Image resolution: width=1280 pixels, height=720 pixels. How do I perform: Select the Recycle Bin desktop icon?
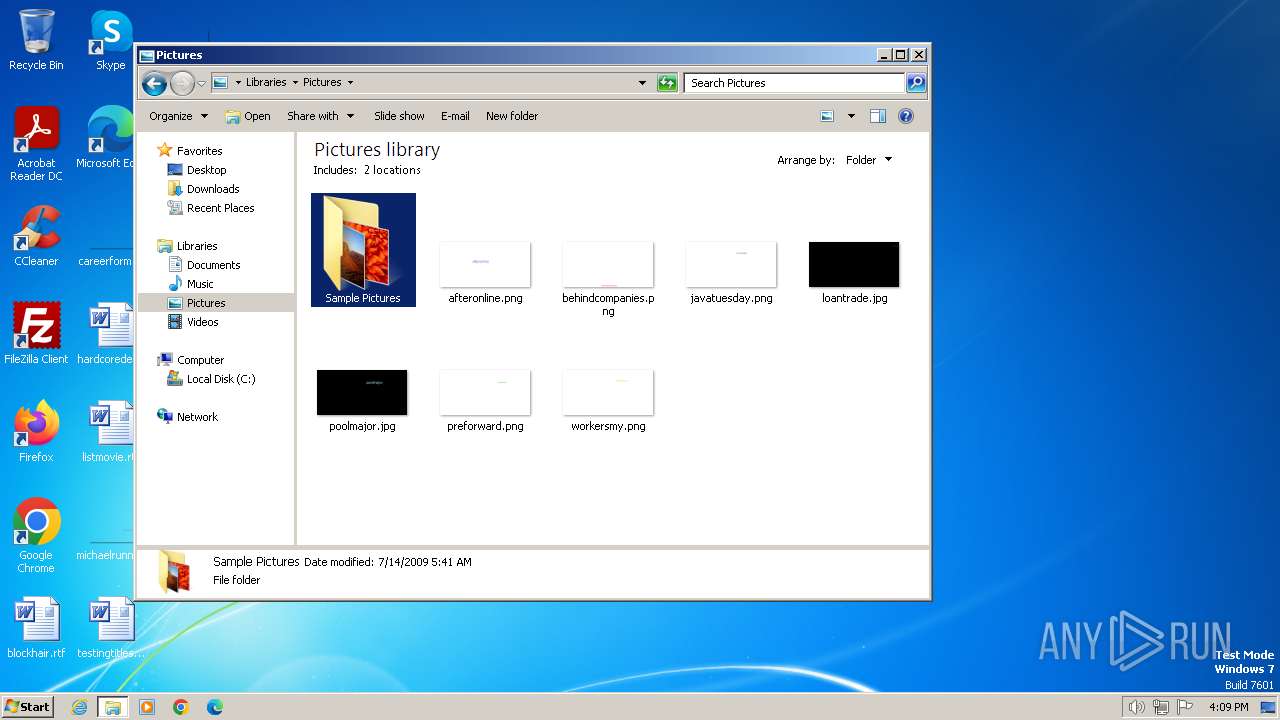36,40
